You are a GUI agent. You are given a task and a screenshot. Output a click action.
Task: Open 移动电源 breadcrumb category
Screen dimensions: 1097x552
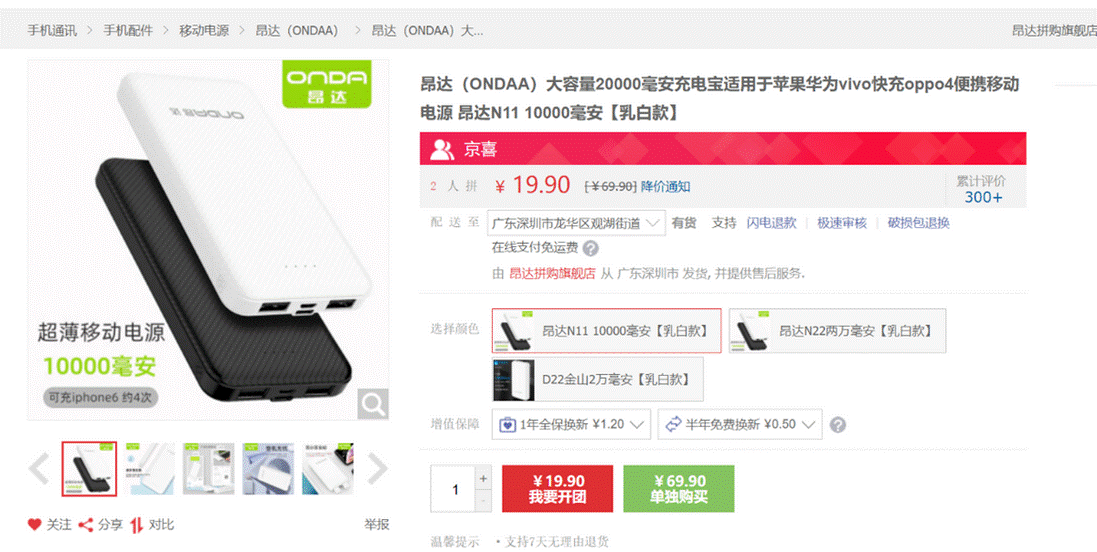[204, 31]
